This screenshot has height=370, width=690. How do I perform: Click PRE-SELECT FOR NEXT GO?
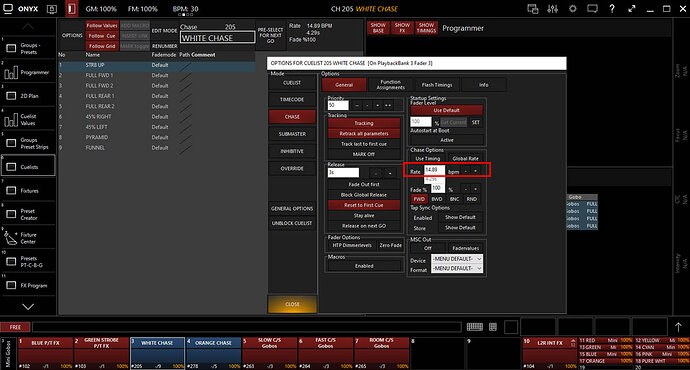click(x=270, y=36)
